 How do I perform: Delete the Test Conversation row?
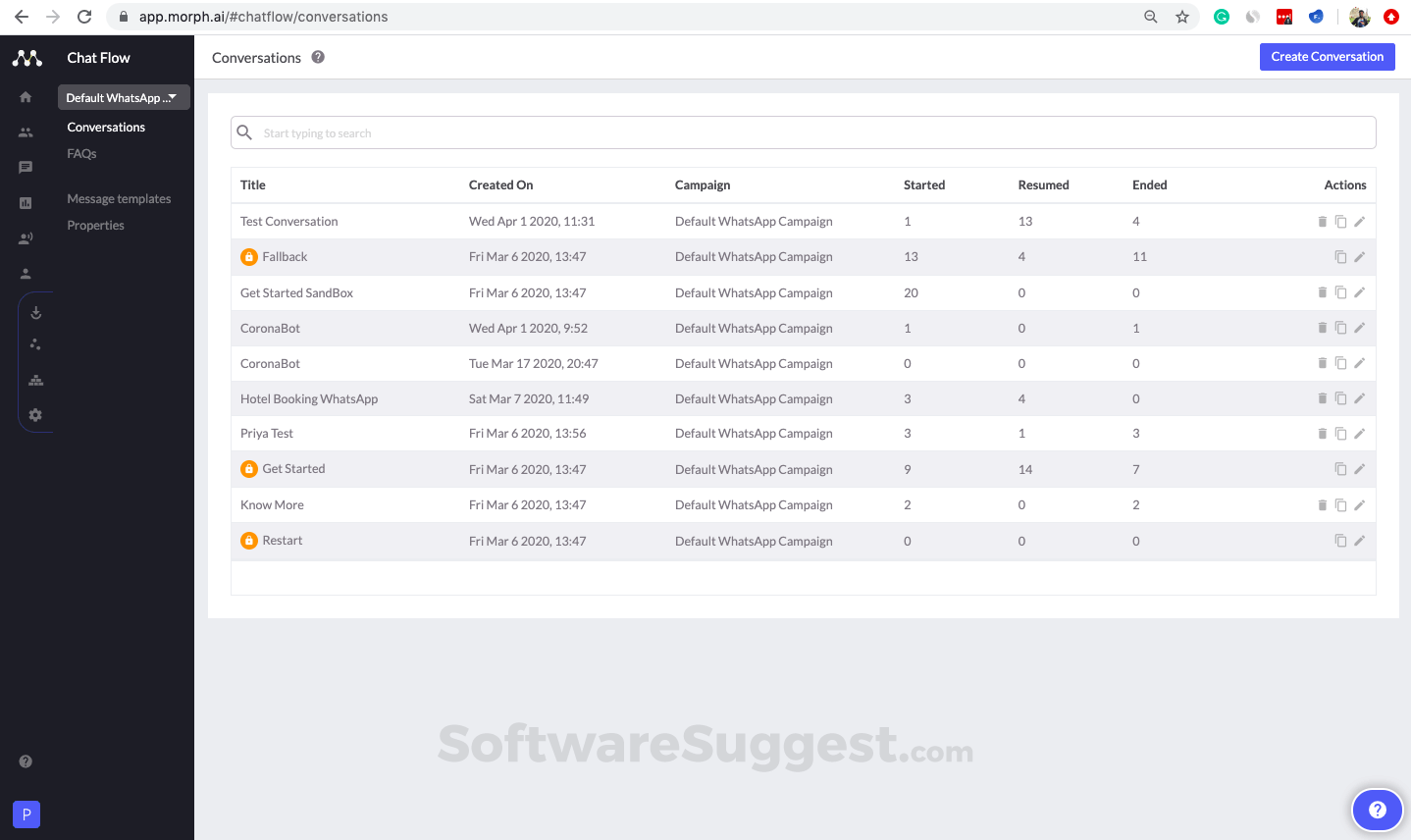(x=1322, y=222)
